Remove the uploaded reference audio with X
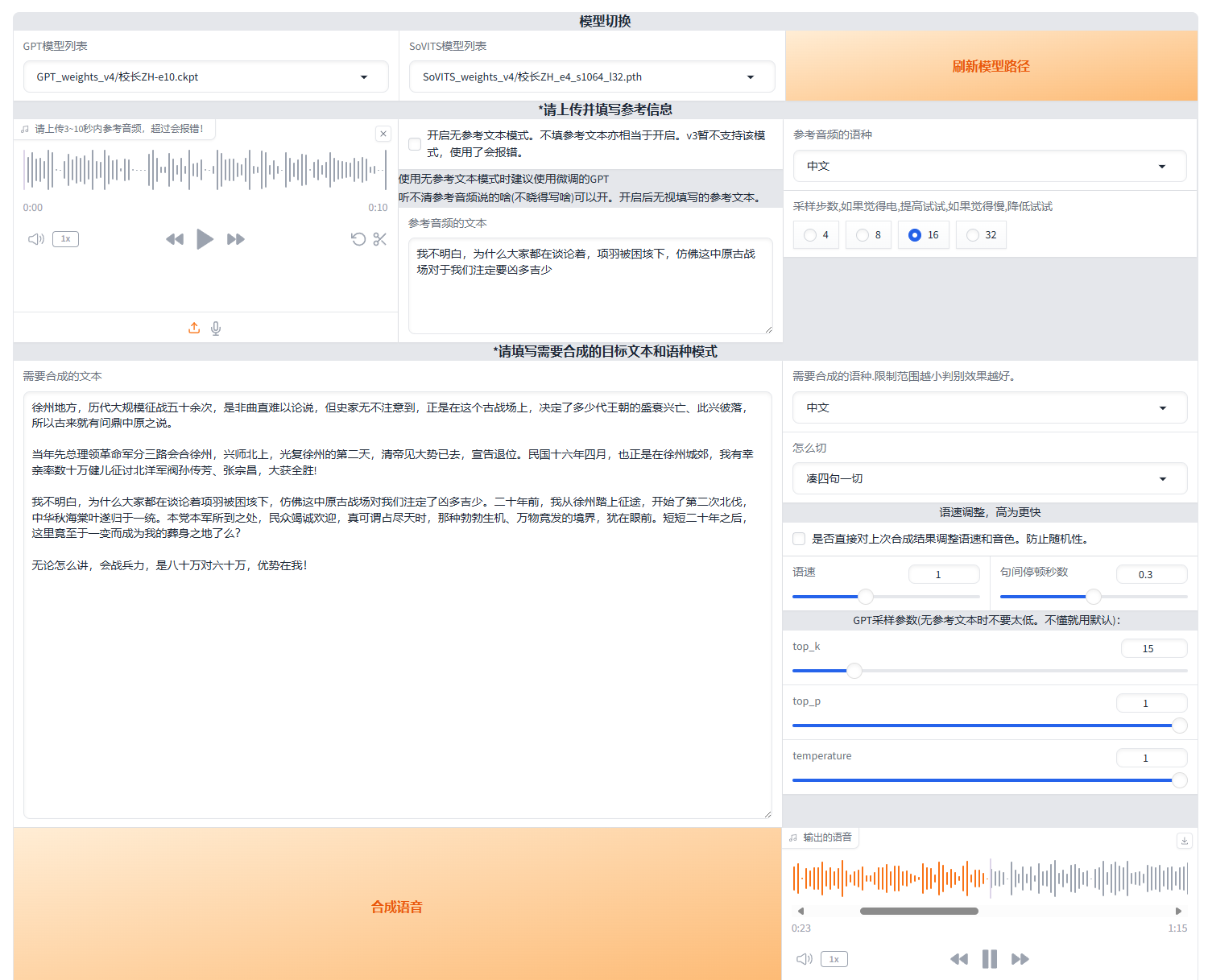 [x=383, y=134]
